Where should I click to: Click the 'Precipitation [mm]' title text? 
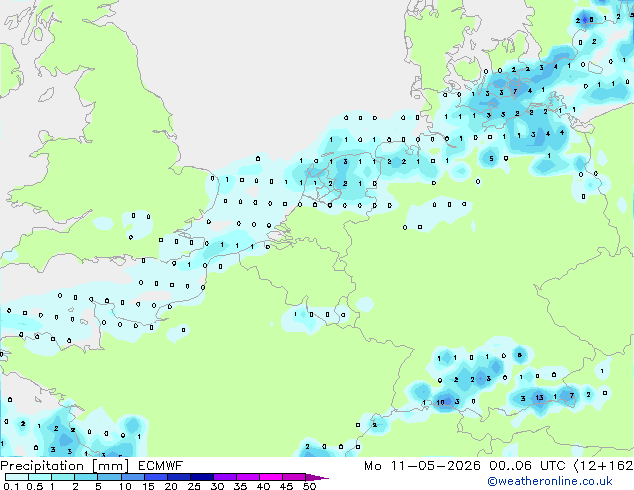click(64, 466)
